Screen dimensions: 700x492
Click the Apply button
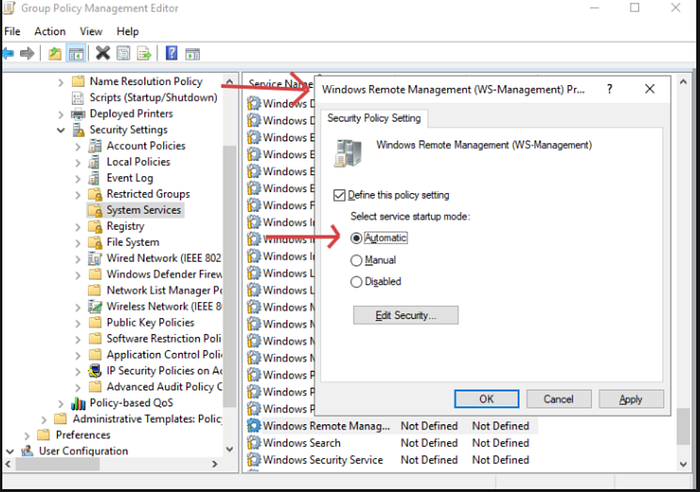pos(631,399)
